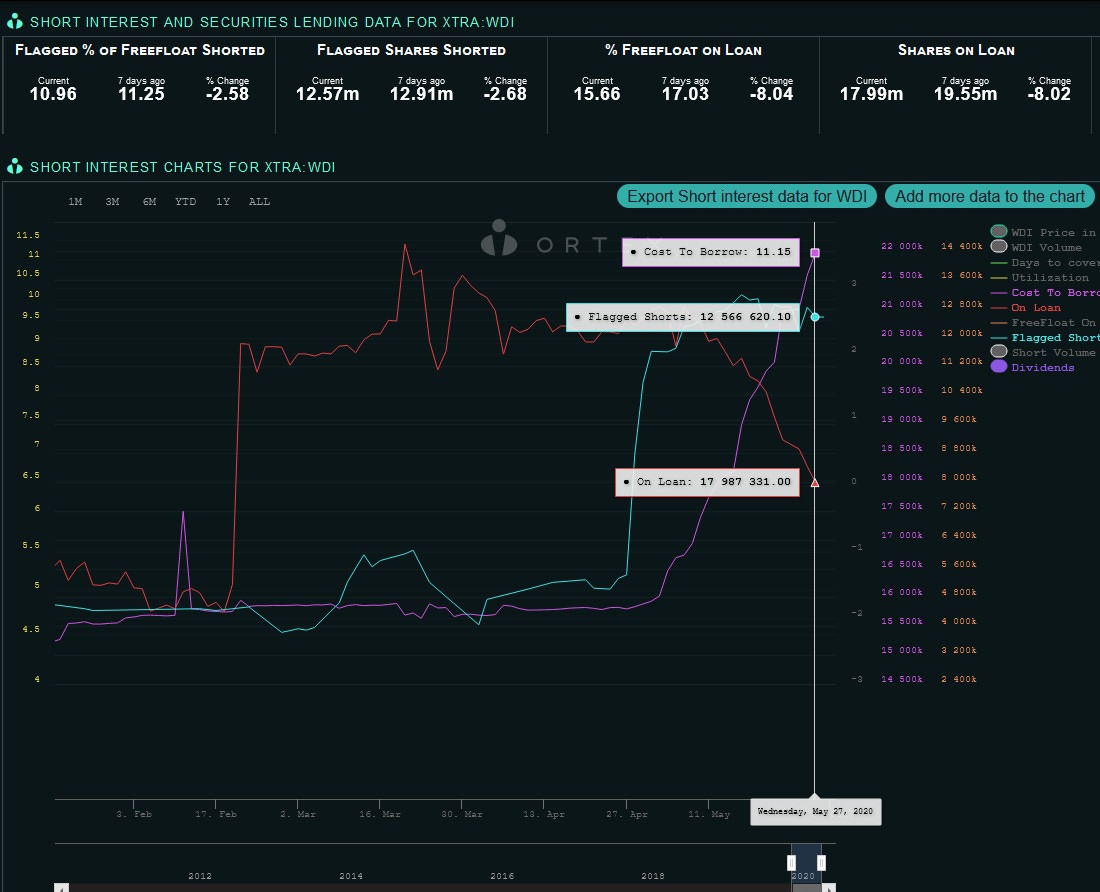Viewport: 1100px width, 892px height.
Task: Open Add more data to the chart
Action: [x=989, y=196]
